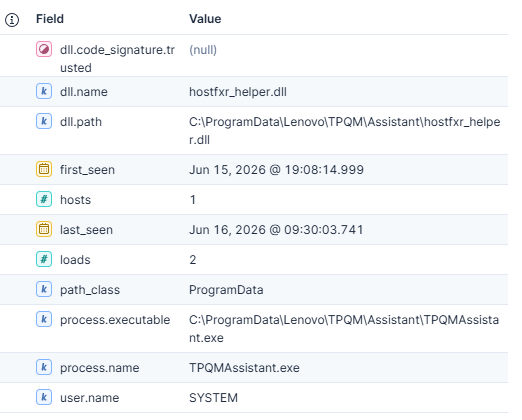Viewport: 522px width, 420px height.
Task: Click the Jun 15, 2026 timestamp value
Action: point(276,170)
